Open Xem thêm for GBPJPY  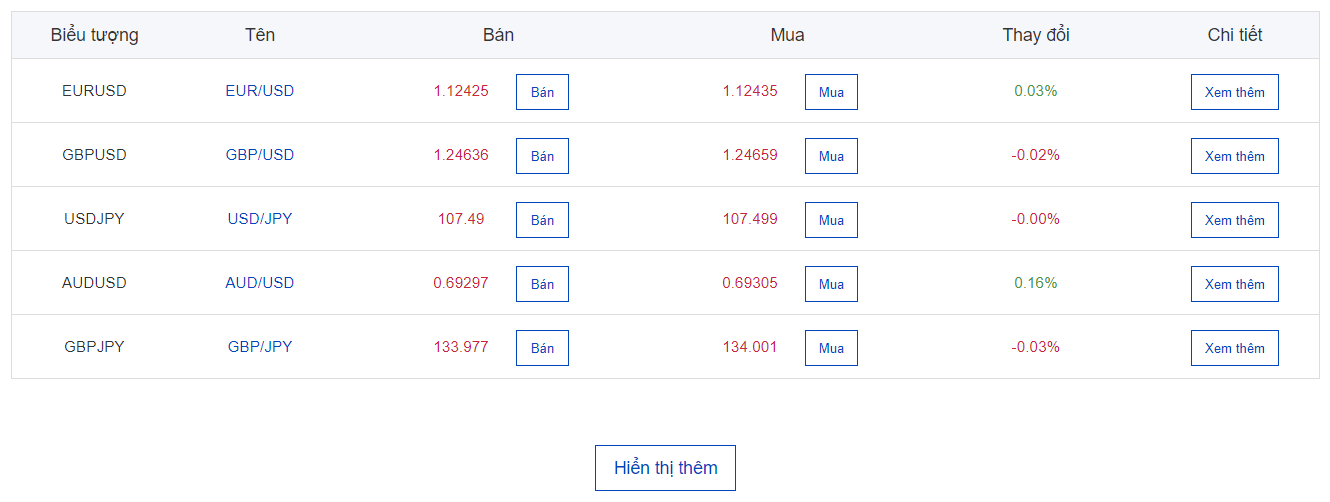pos(1234,348)
